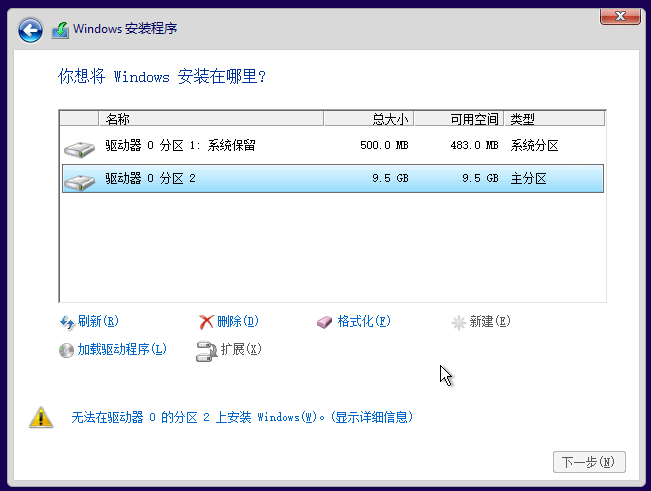This screenshot has width=651, height=491.
Task: Click the 9.5 GB free space cell
Action: click(x=480, y=178)
